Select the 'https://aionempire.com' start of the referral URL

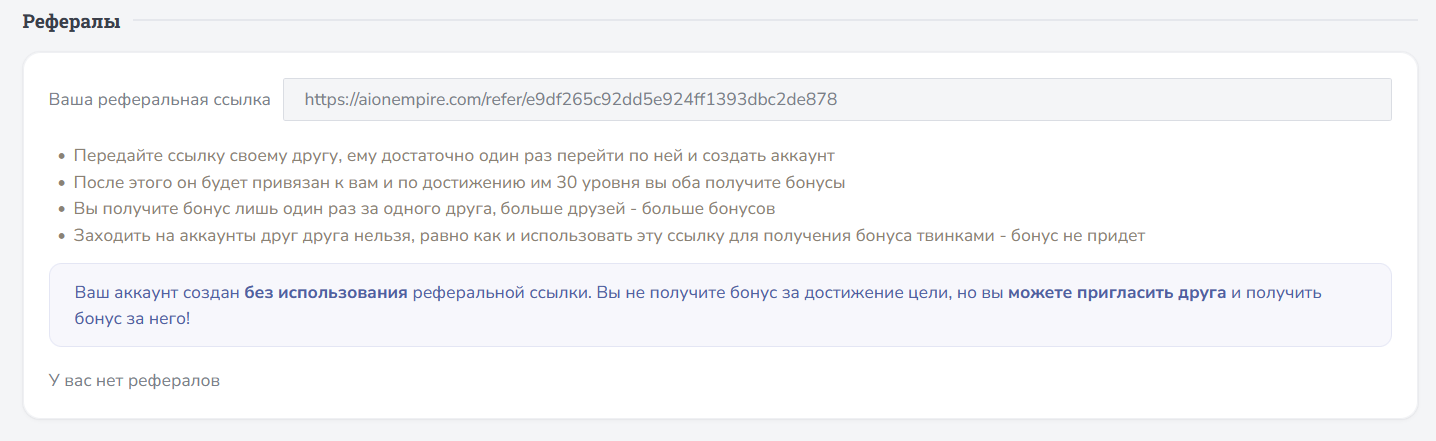pos(391,100)
